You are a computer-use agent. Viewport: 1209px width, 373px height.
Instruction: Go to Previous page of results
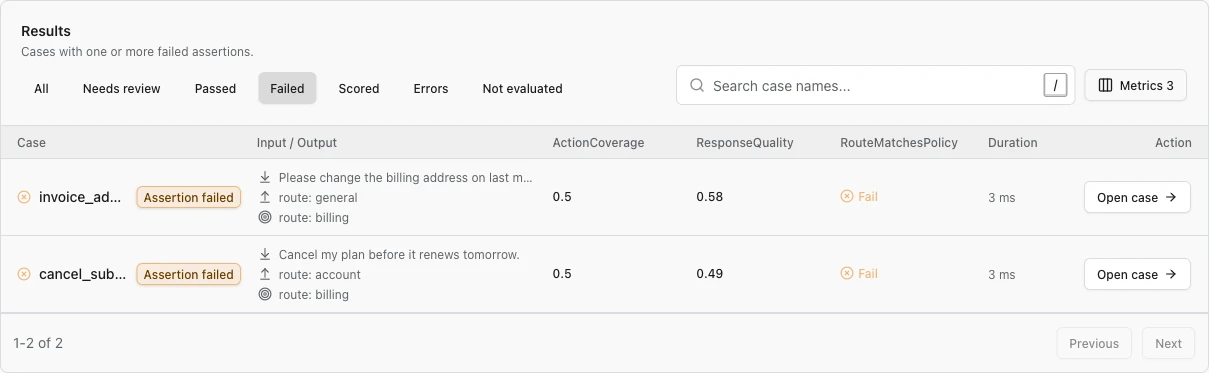1094,343
